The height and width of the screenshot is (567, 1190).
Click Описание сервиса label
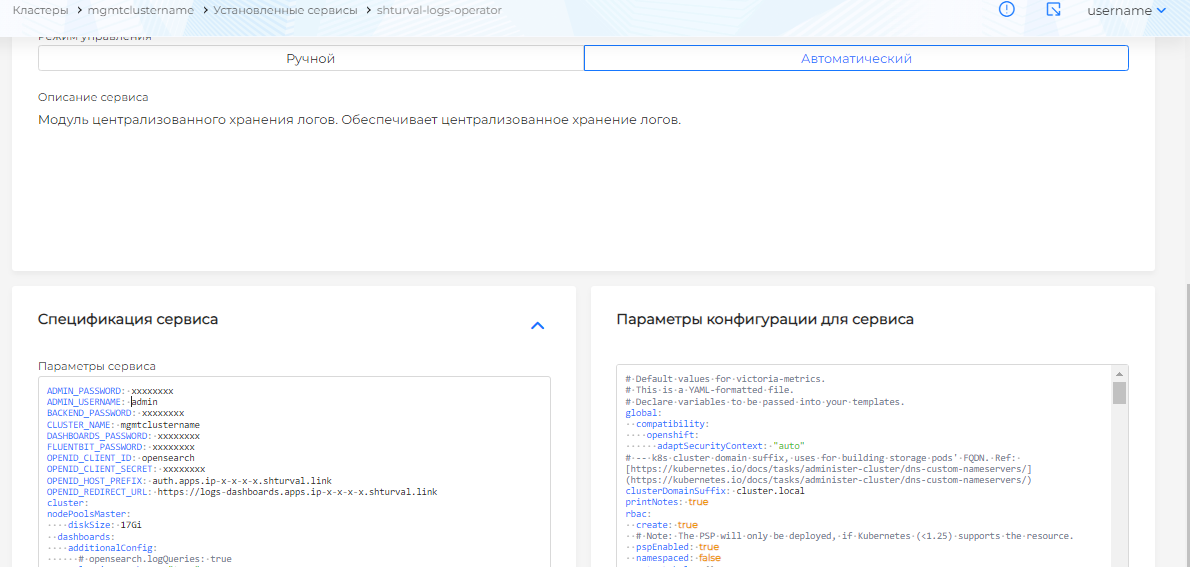[x=93, y=98]
